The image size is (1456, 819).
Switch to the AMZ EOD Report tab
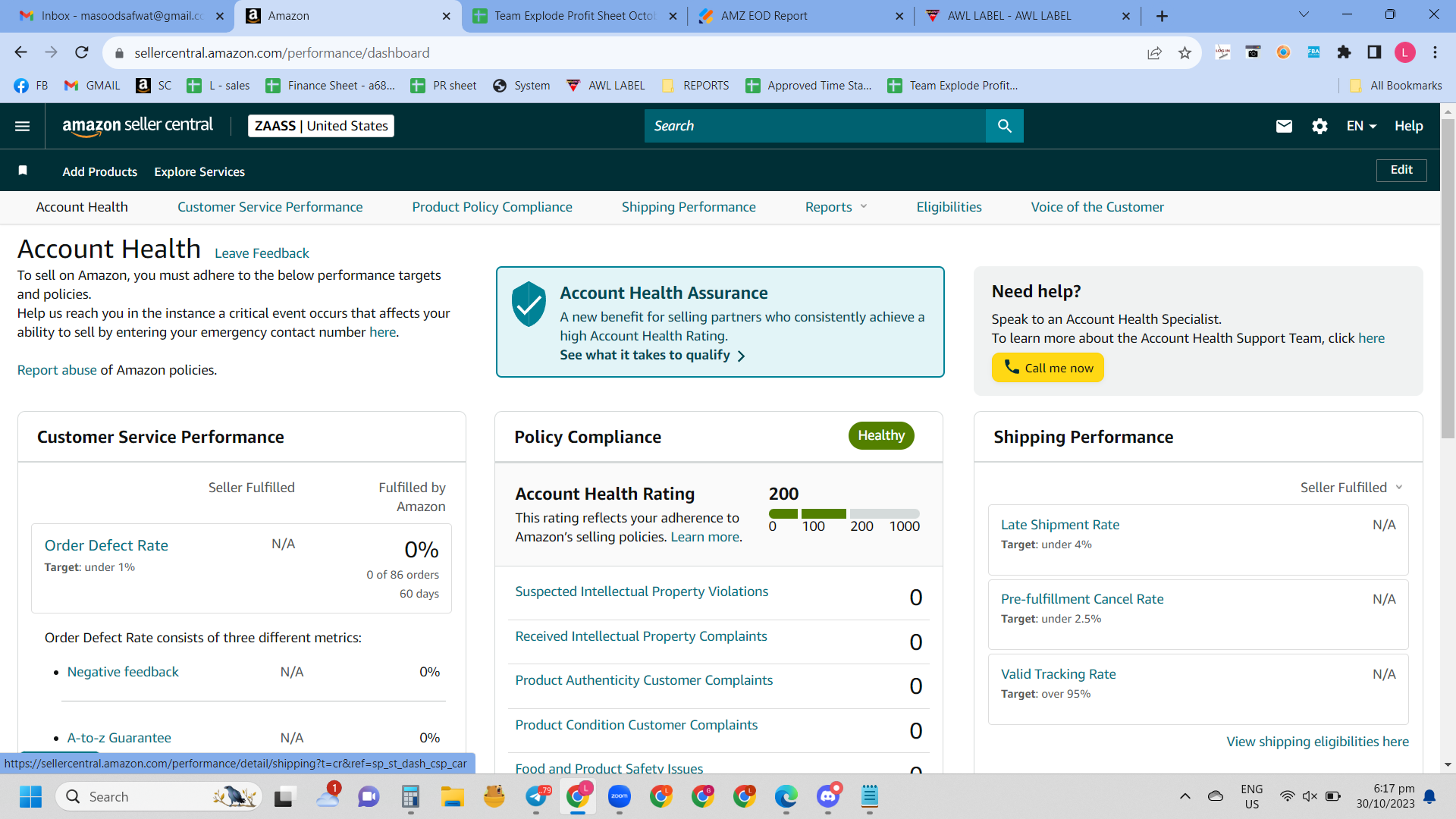click(801, 16)
